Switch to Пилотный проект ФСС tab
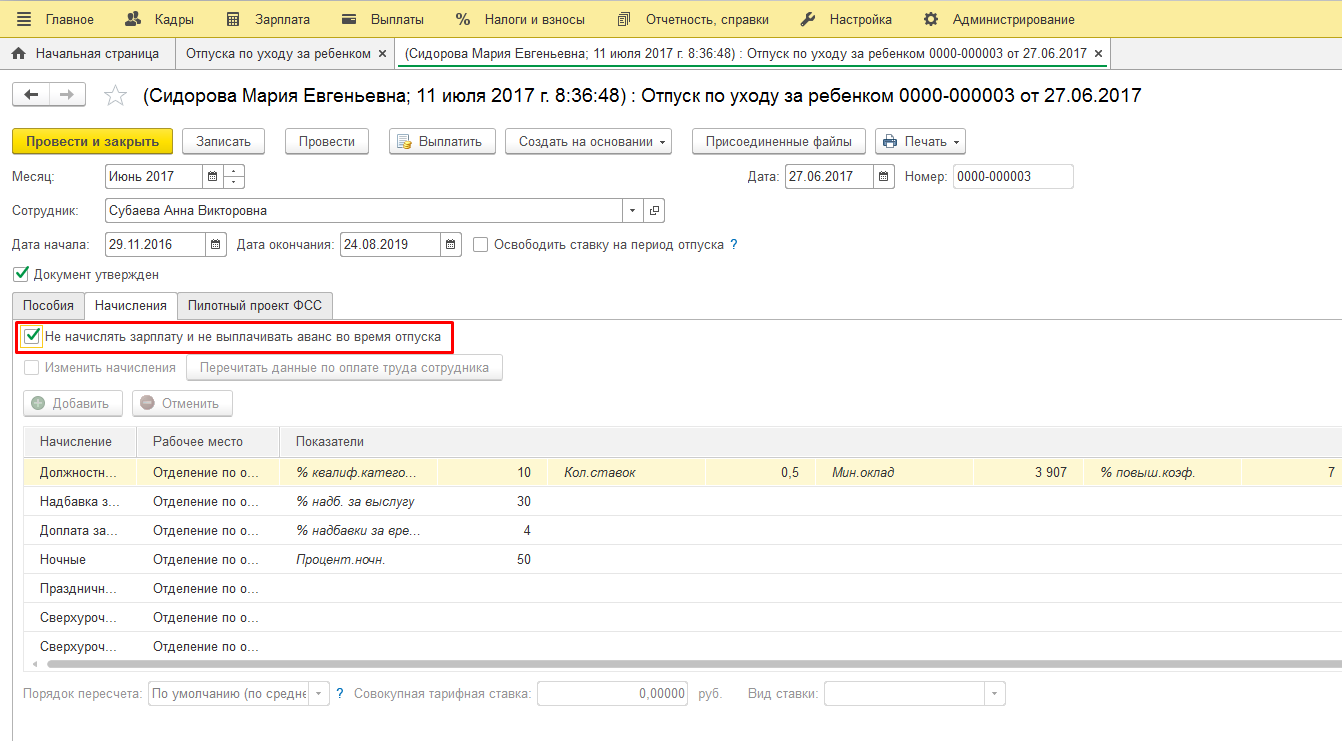This screenshot has width=1342, height=741. (255, 306)
